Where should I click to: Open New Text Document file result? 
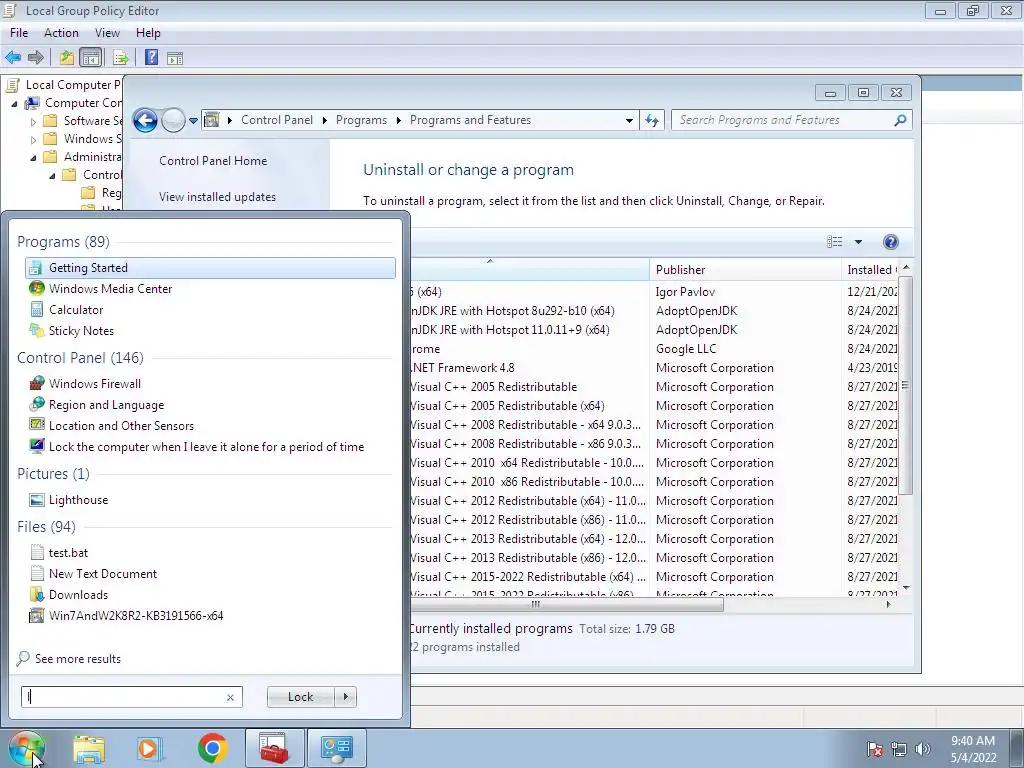click(103, 573)
